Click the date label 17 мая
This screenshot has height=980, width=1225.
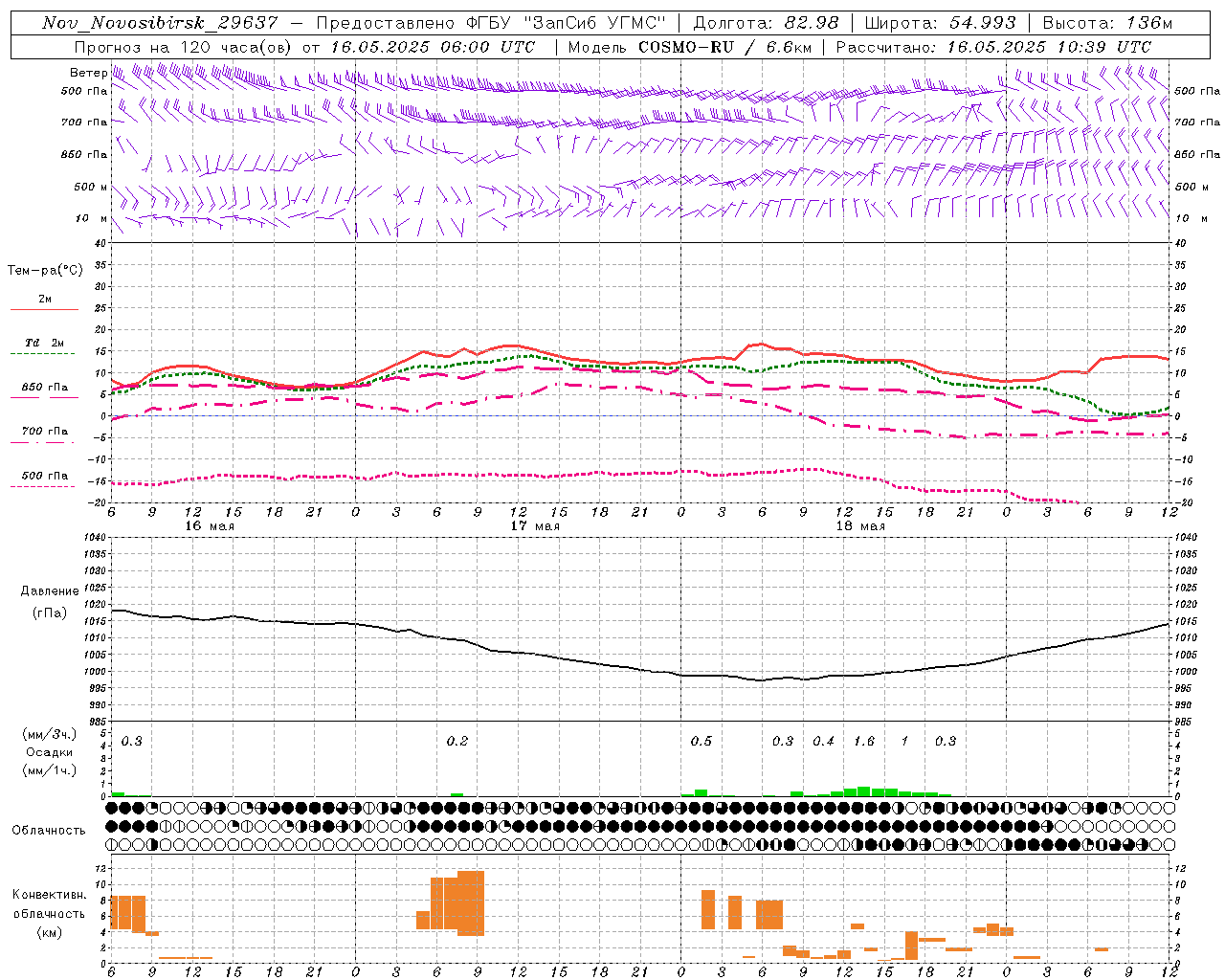(x=535, y=526)
